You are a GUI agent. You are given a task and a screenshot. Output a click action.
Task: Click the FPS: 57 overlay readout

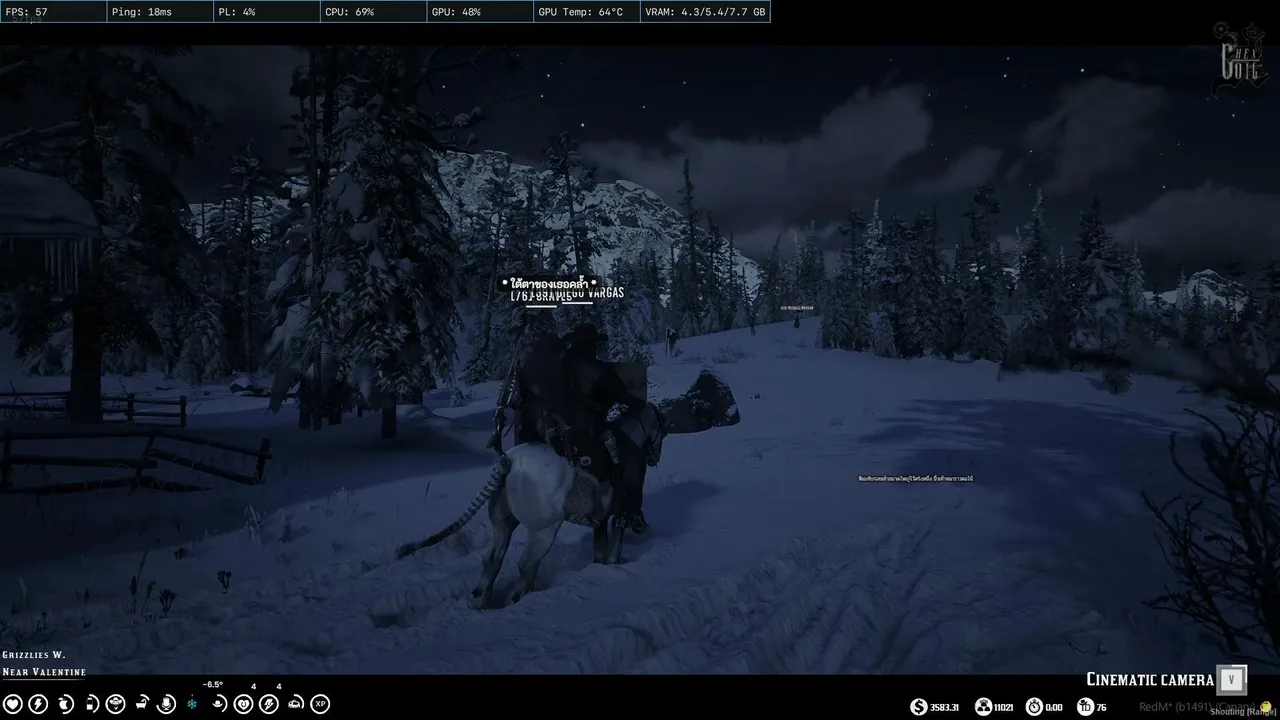click(53, 12)
